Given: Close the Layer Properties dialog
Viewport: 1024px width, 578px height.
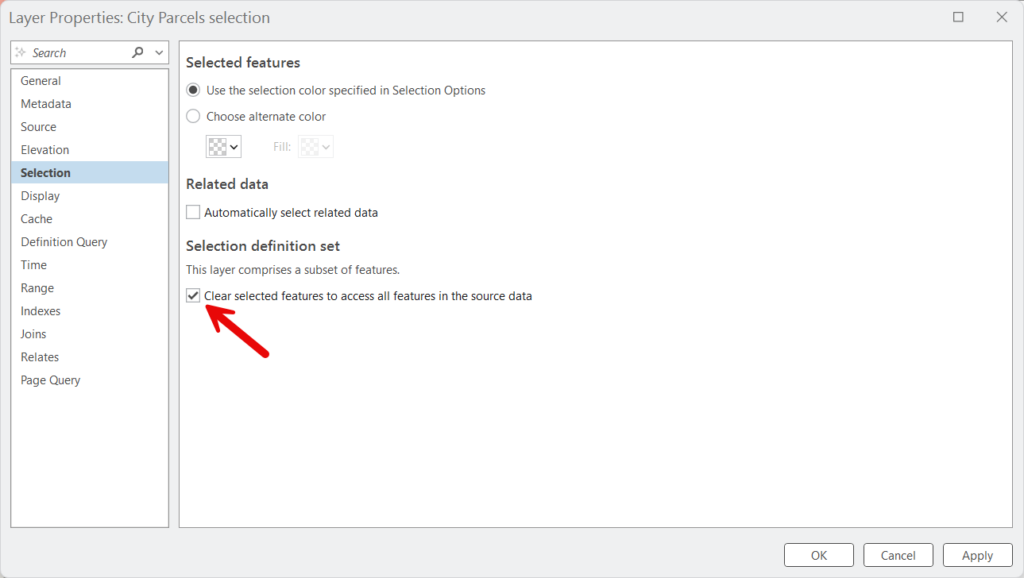Looking at the screenshot, I should 1002,17.
